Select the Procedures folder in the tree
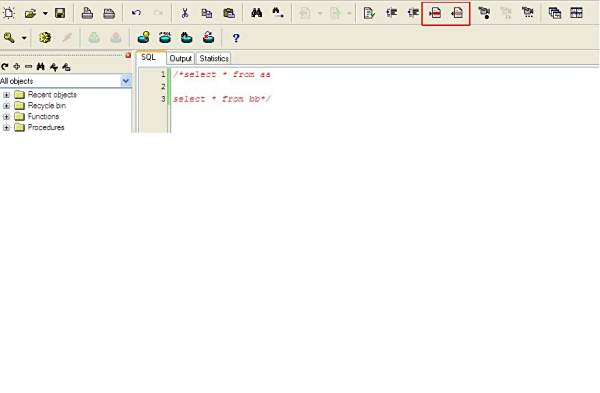 click(x=46, y=127)
